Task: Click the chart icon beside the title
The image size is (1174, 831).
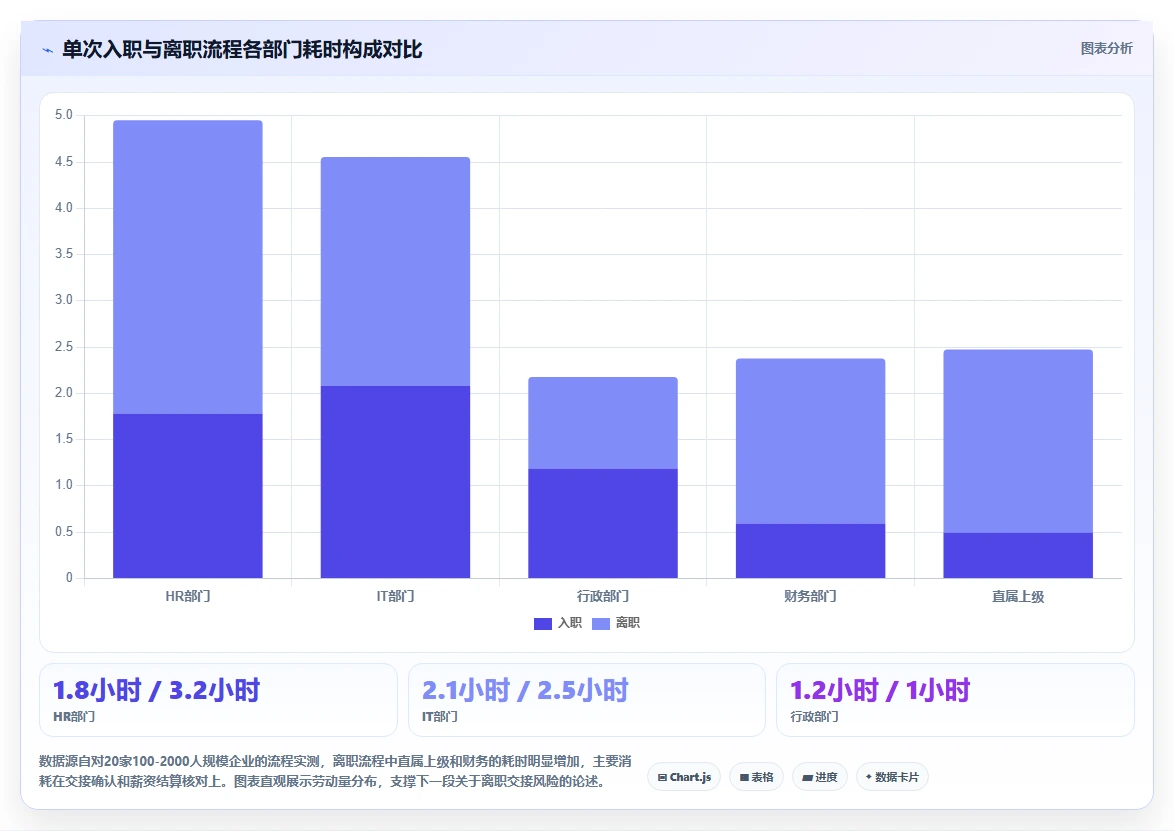Action: click(x=48, y=50)
